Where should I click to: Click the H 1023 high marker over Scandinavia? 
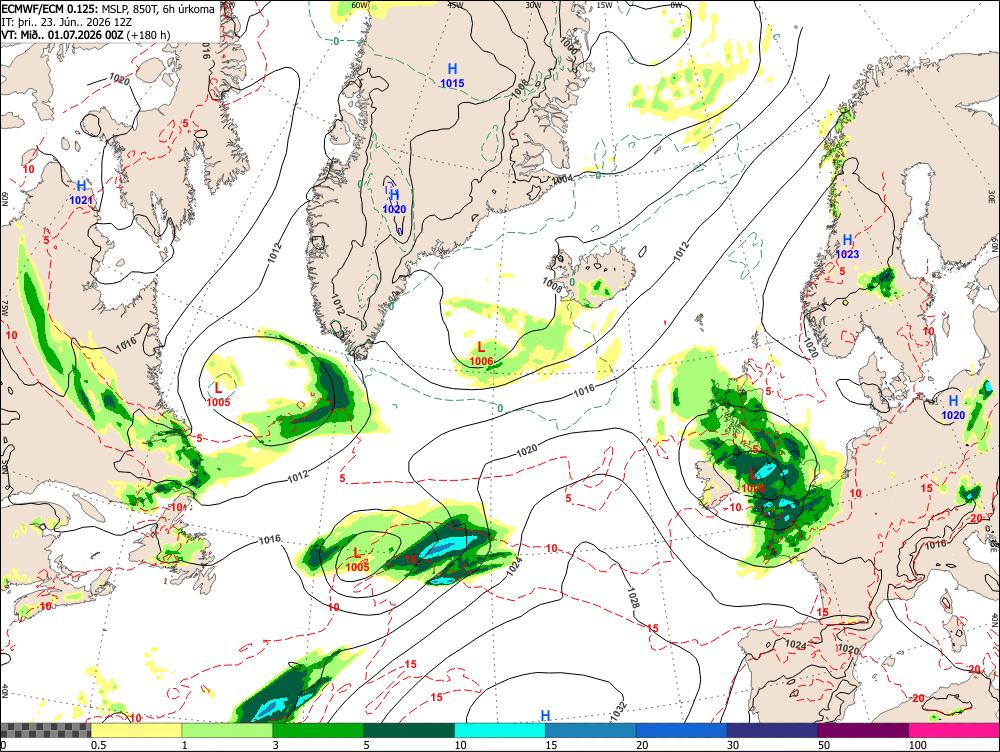[847, 246]
